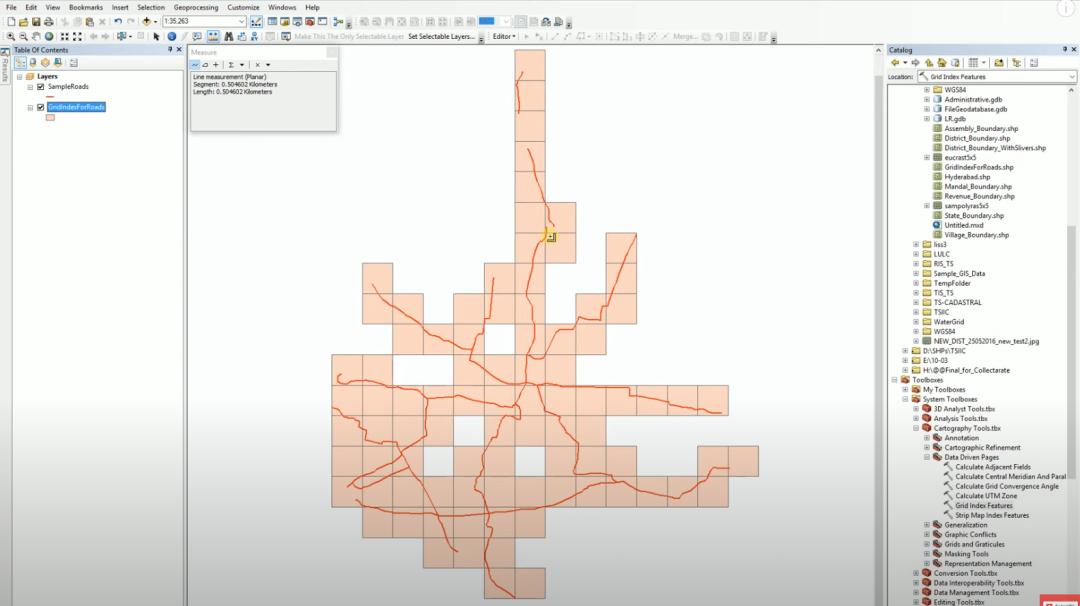Uncheck the GridIndexForRoads layer
This screenshot has height=606, width=1080.
click(41, 107)
